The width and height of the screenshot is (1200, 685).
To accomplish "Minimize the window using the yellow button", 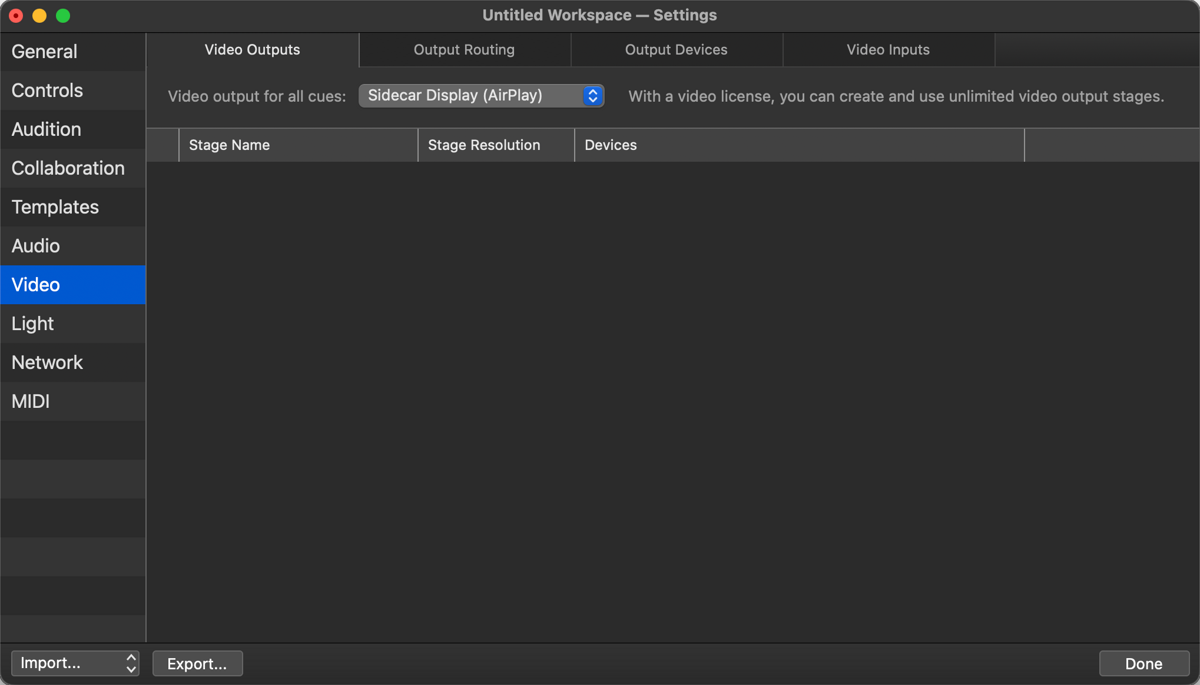I will tap(39, 16).
